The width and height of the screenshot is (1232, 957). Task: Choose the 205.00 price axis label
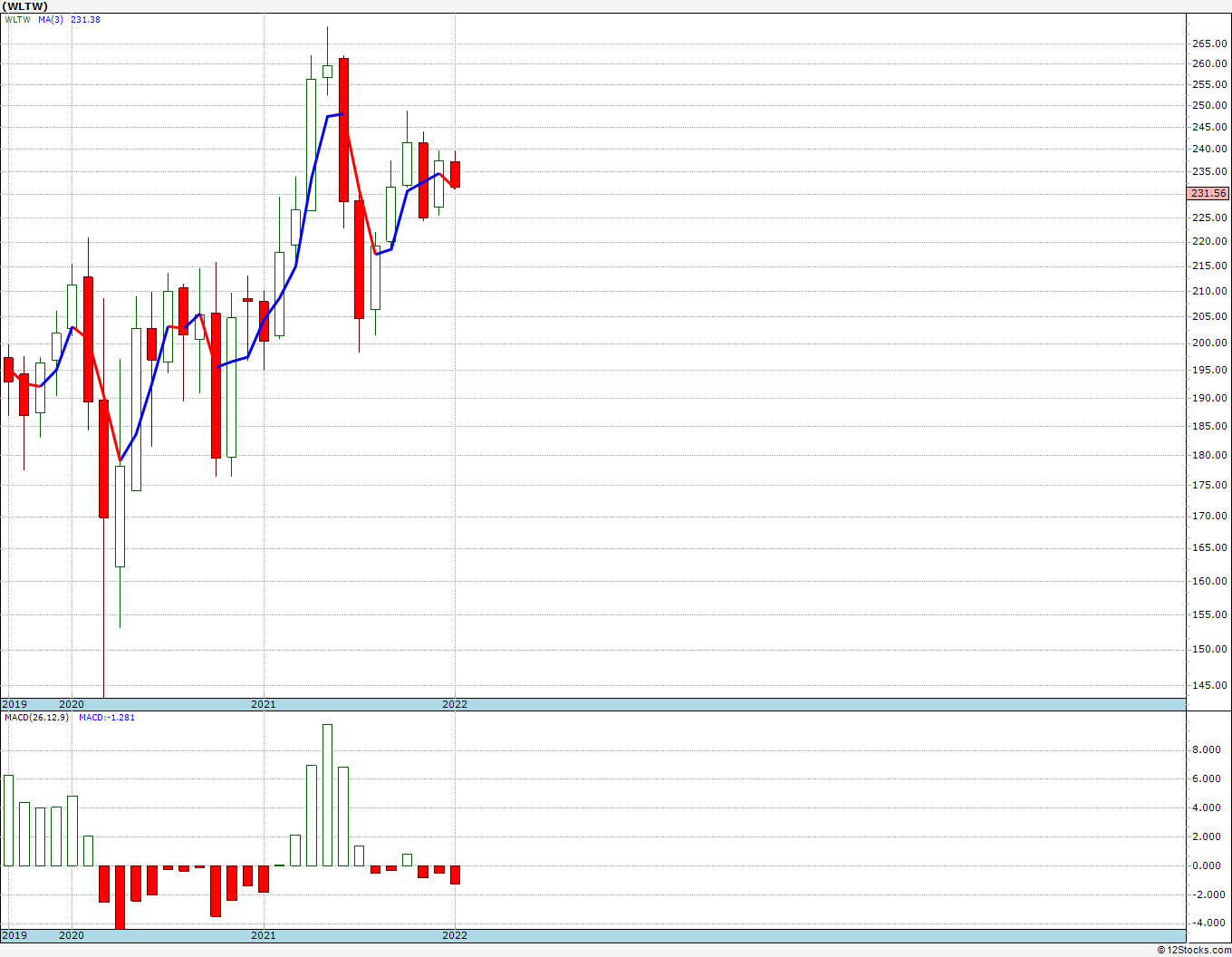point(1210,316)
